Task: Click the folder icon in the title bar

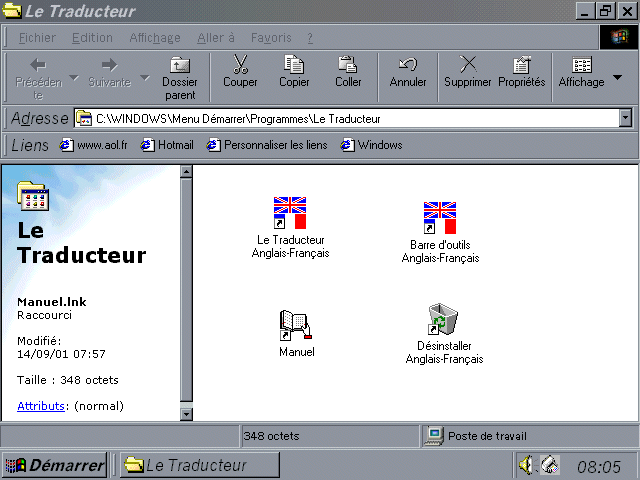Action: 11,11
